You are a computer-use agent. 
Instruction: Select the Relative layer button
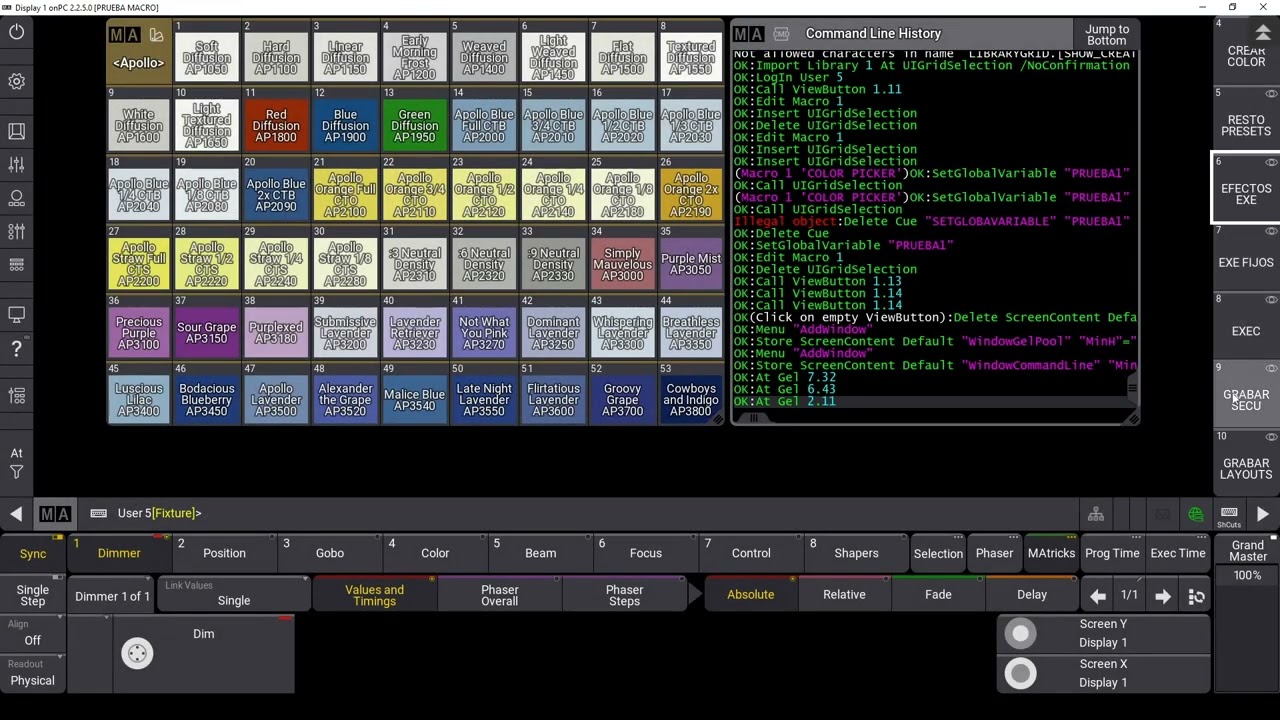844,594
